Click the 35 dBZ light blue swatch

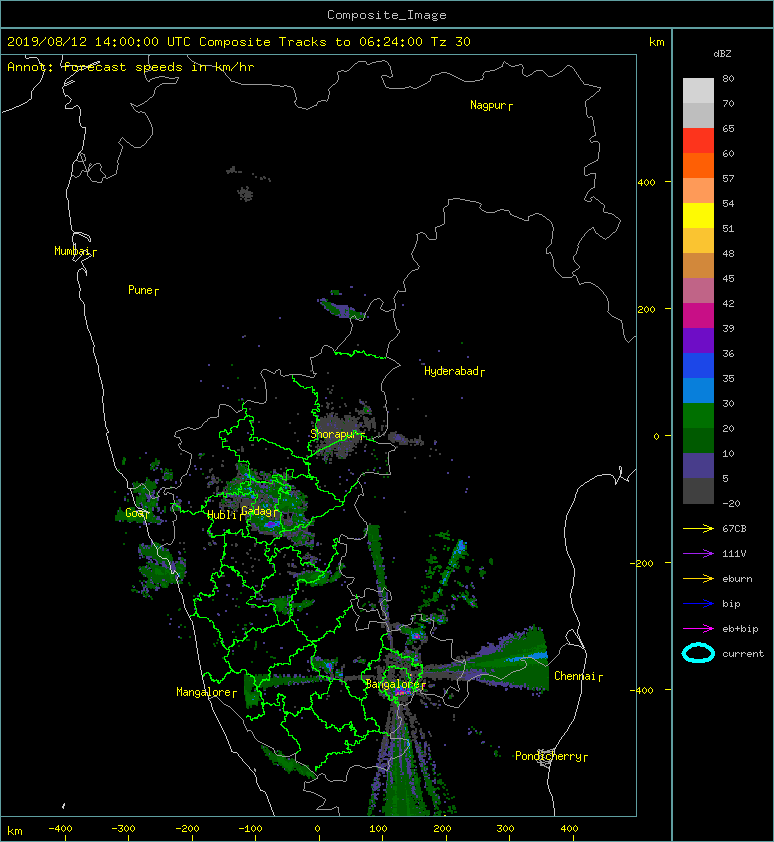[x=698, y=390]
